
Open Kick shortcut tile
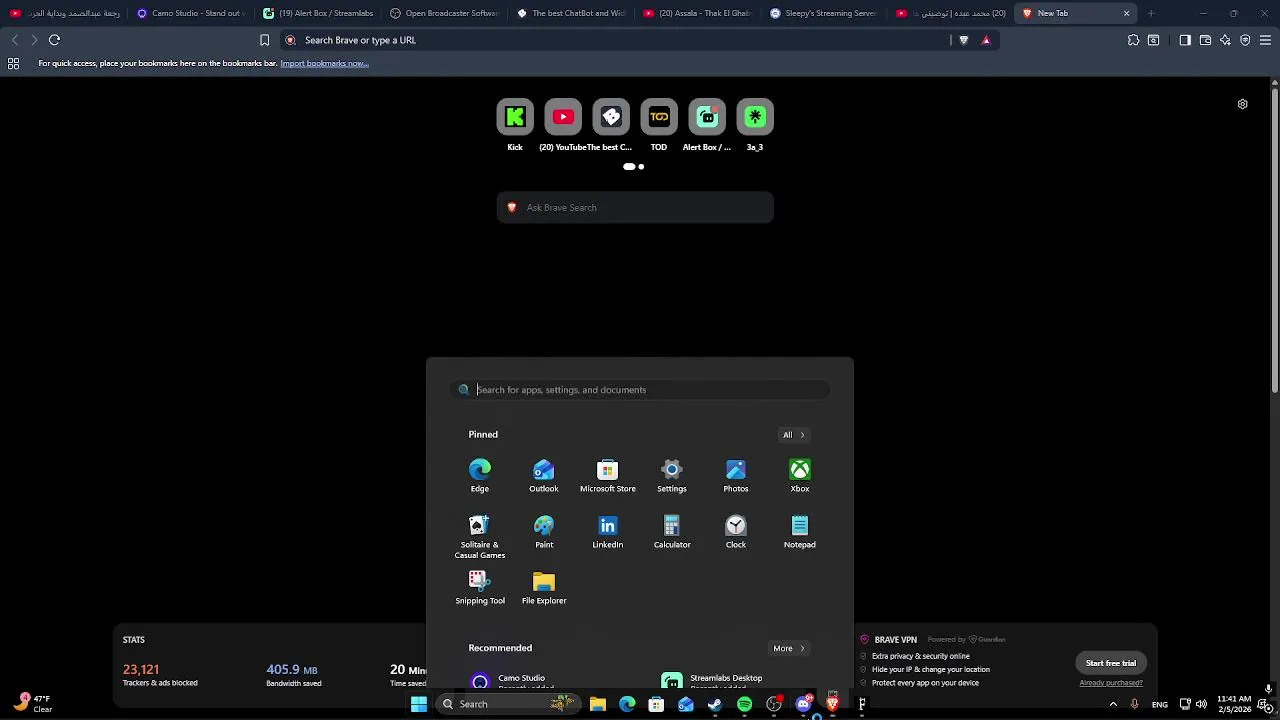pyautogui.click(x=515, y=117)
